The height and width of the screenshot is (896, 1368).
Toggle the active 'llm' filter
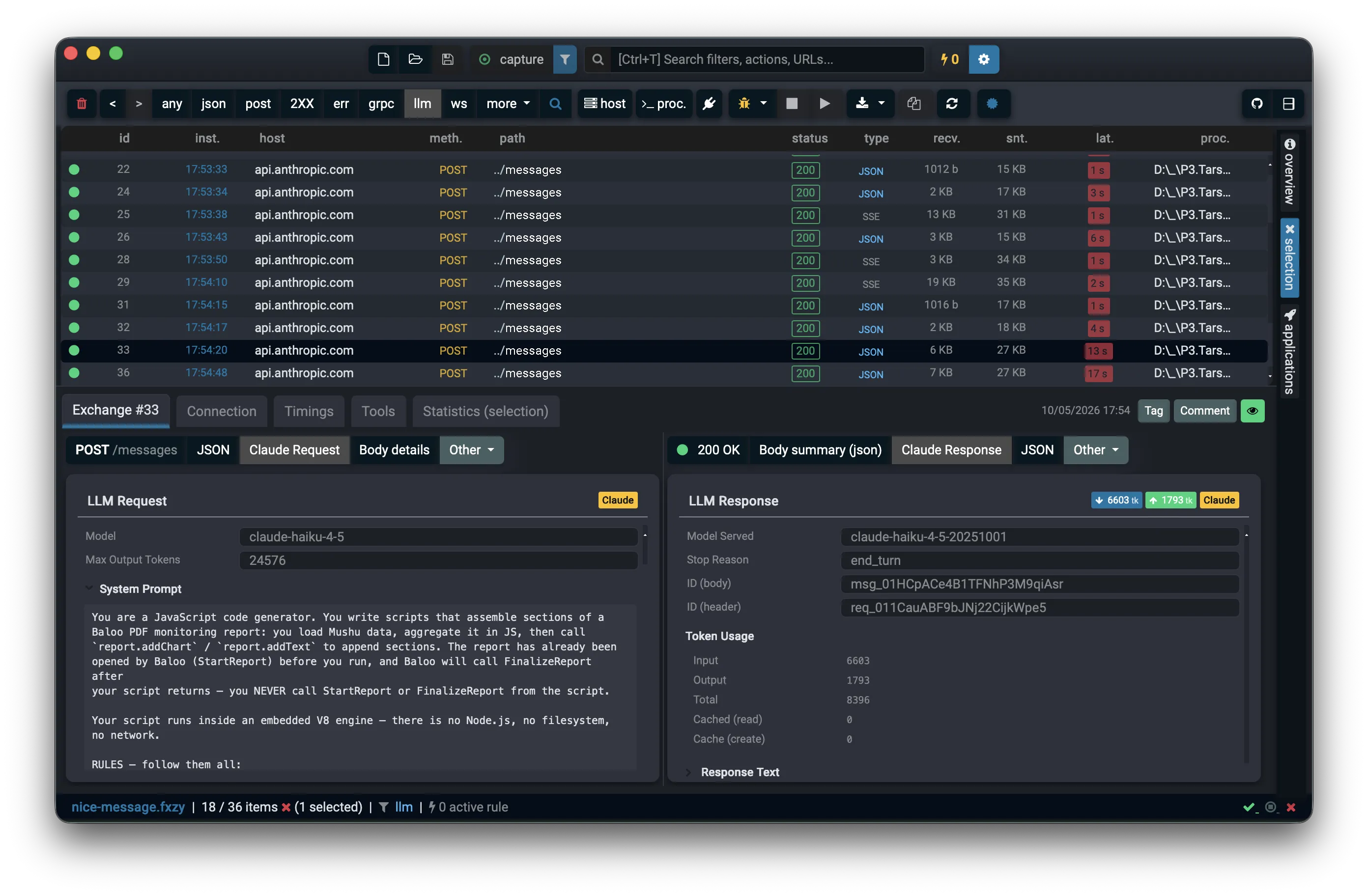point(422,104)
